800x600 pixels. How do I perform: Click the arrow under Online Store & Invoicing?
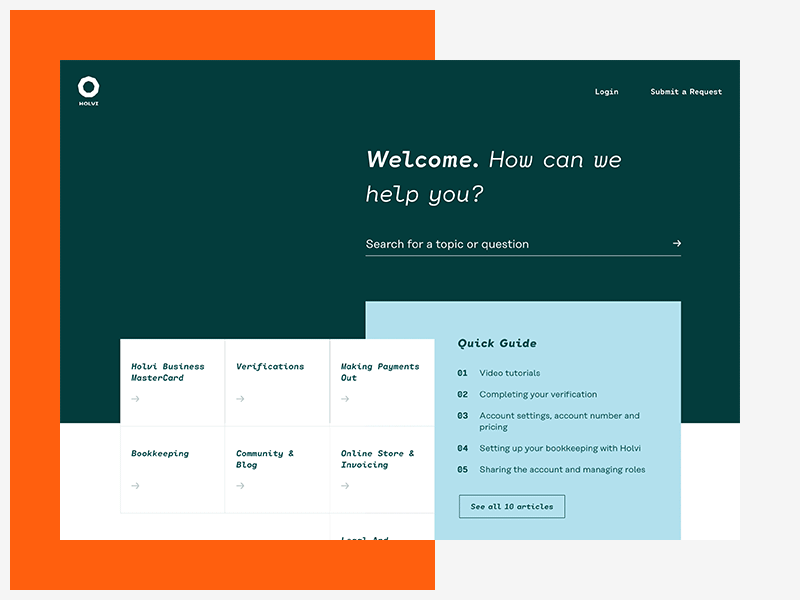click(344, 486)
